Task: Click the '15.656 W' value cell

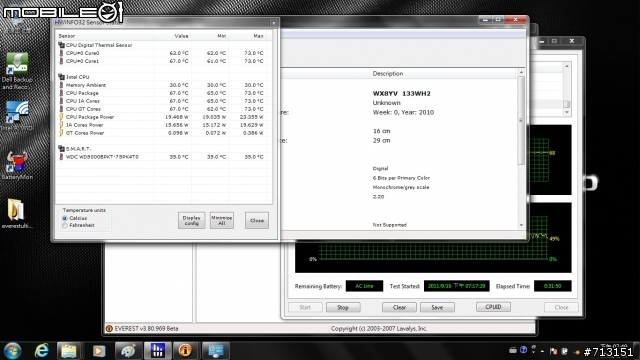Action: click(177, 125)
